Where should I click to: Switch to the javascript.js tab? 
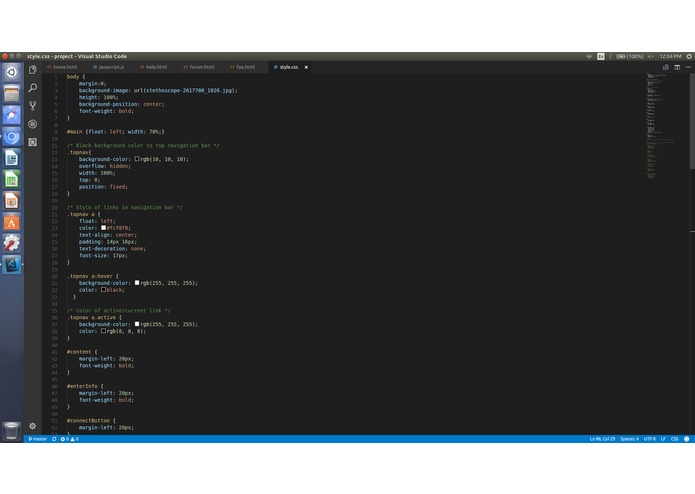pyautogui.click(x=109, y=67)
